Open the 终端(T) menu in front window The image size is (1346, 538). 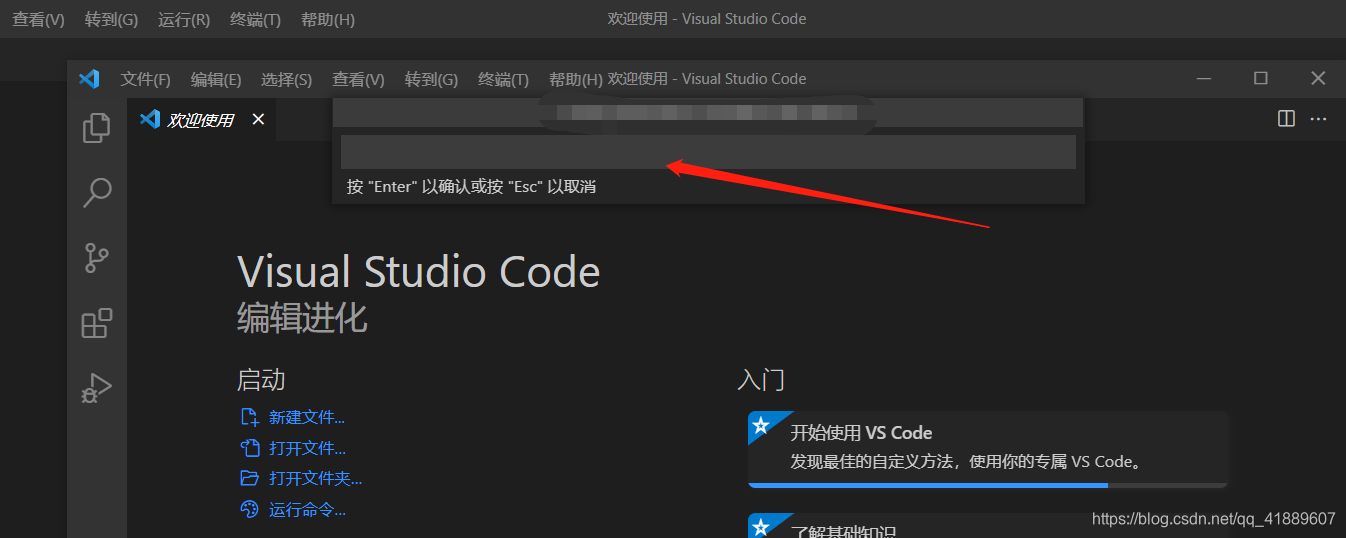[503, 79]
